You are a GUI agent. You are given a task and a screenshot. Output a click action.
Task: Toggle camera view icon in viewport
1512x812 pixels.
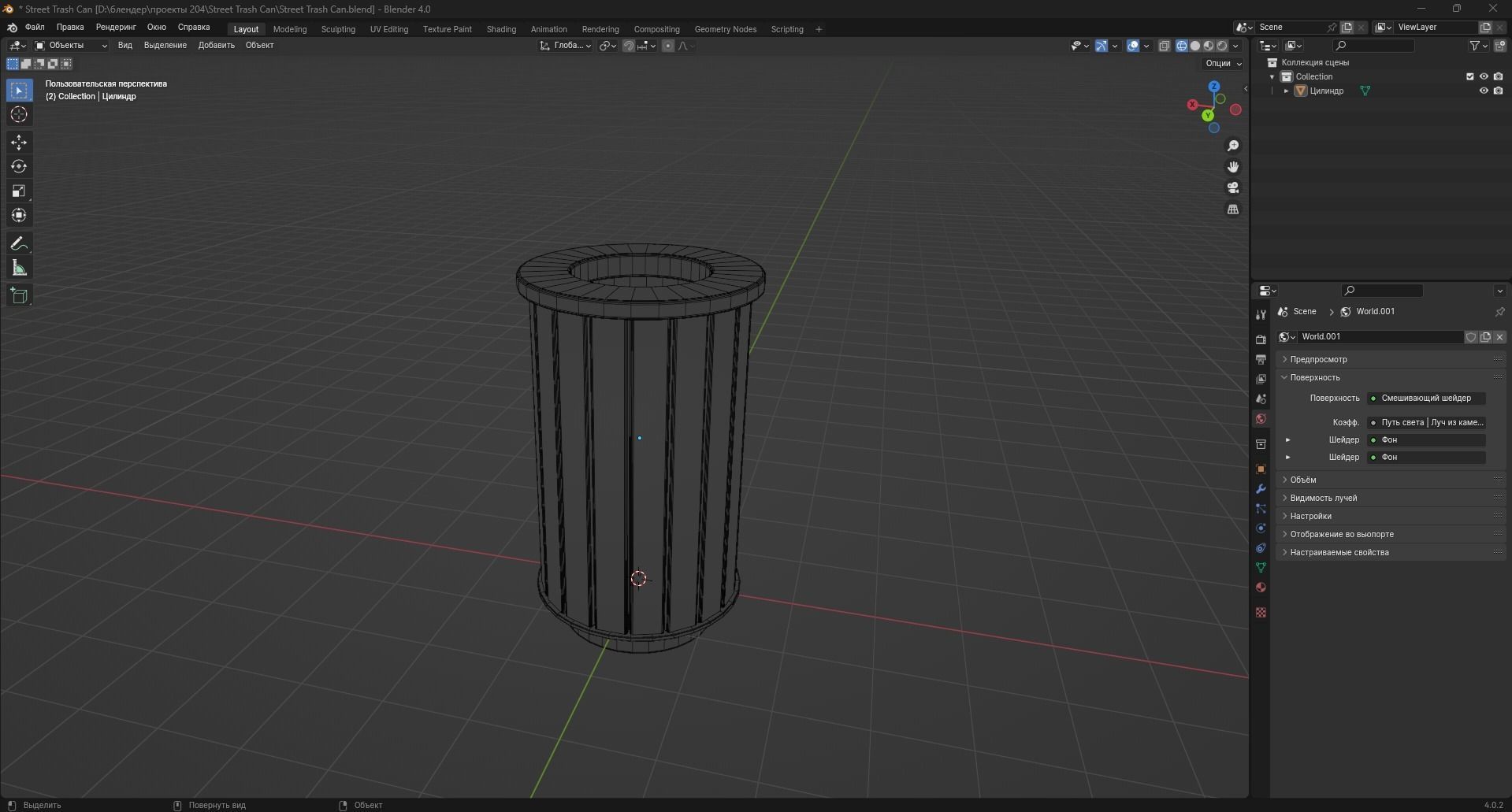pyautogui.click(x=1233, y=188)
